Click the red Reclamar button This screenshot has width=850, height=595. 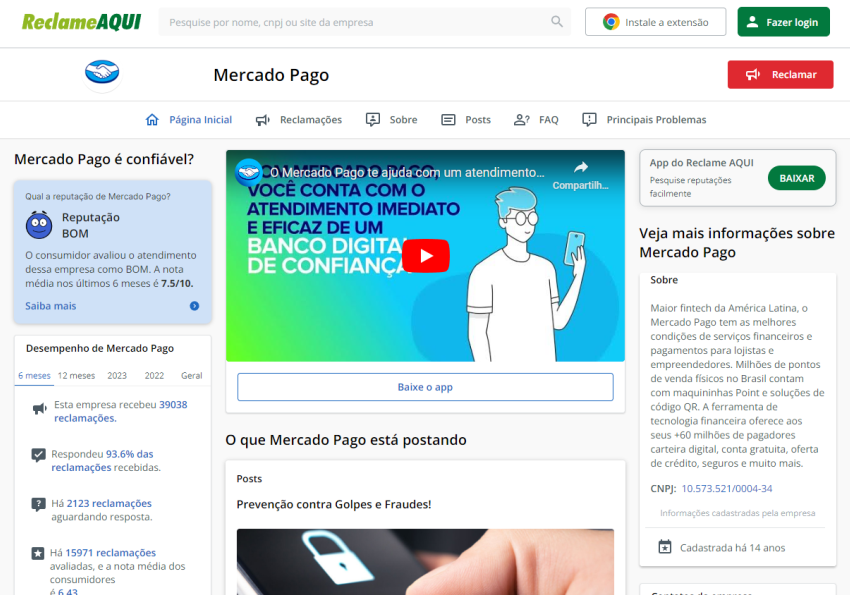780,74
